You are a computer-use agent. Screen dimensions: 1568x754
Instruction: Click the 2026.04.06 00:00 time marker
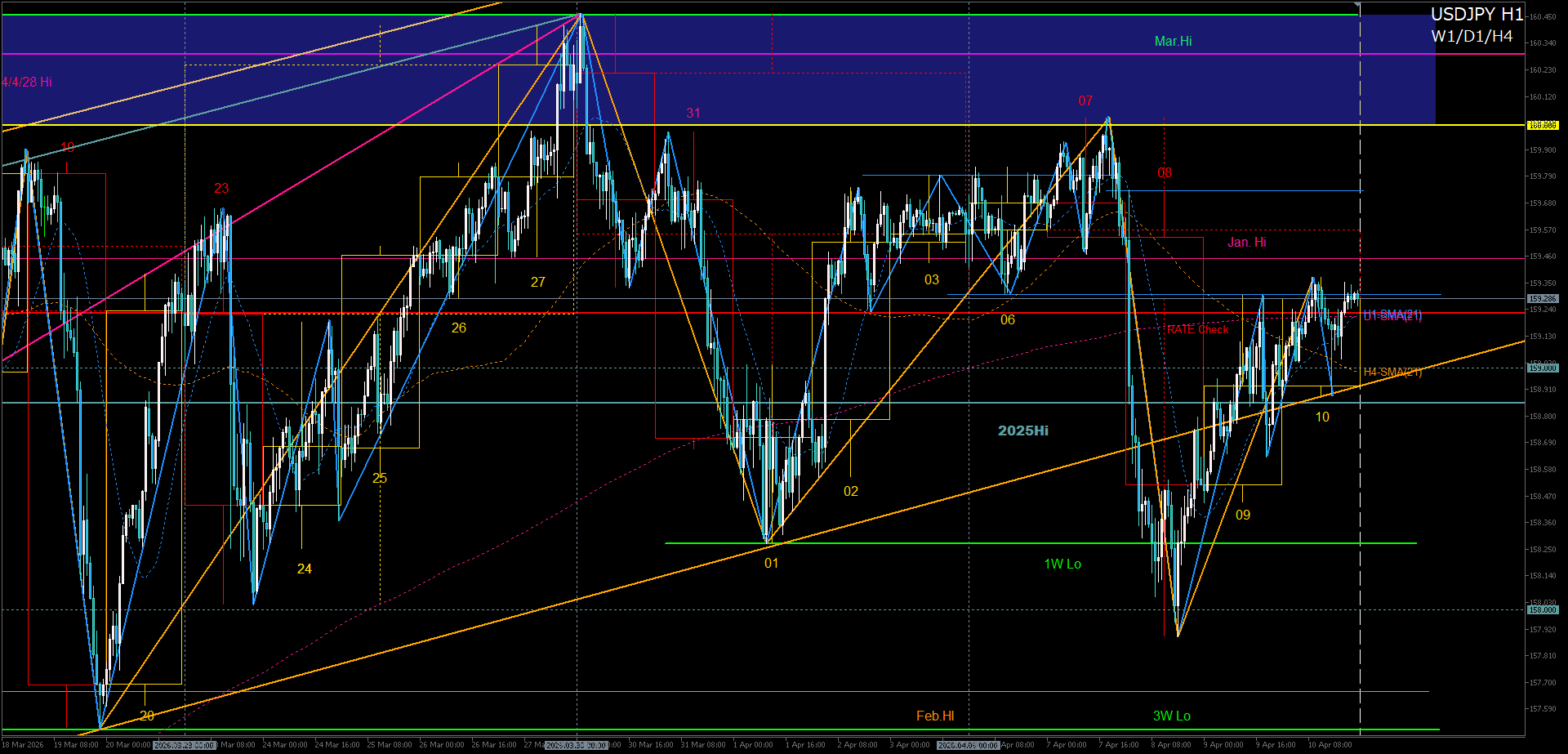968,745
